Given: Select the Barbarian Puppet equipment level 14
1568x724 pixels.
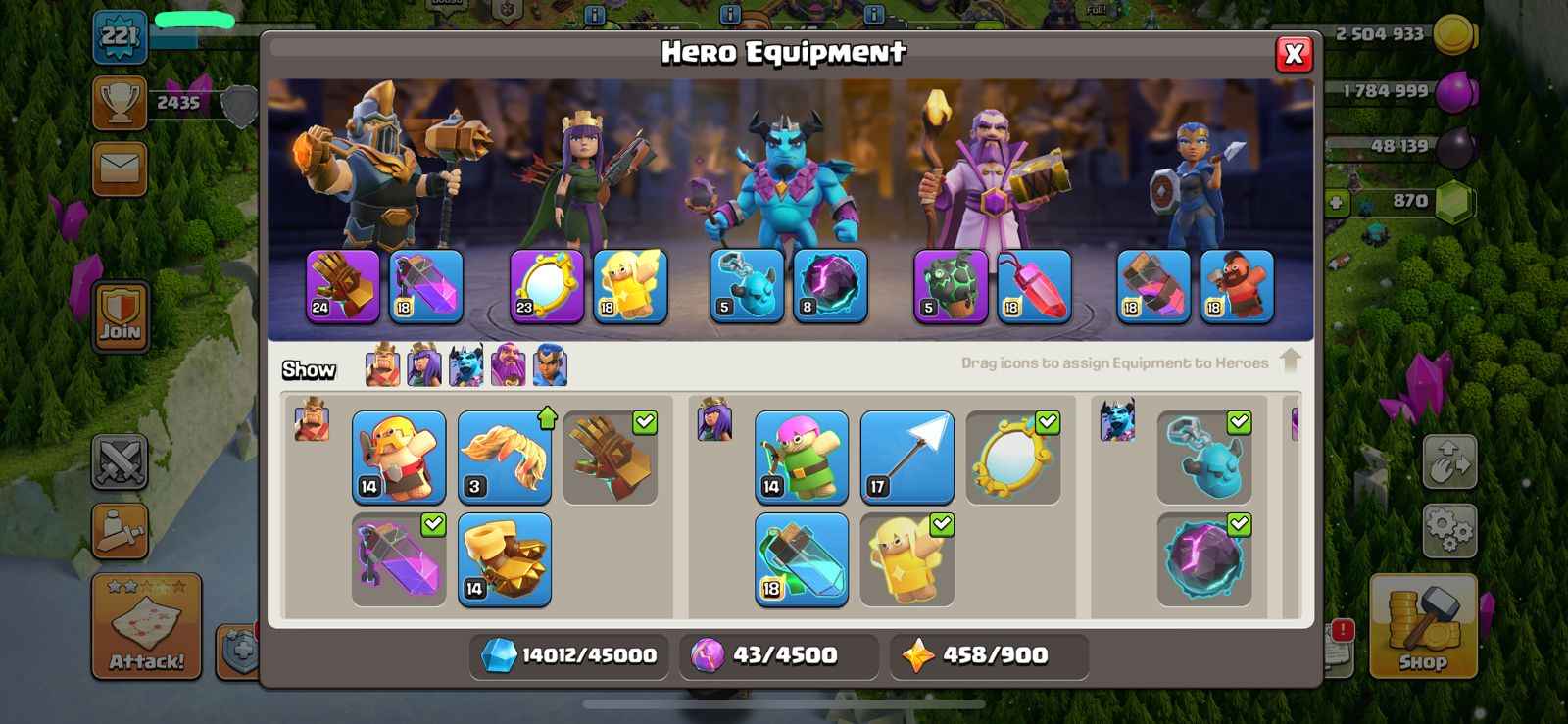Looking at the screenshot, I should [399, 458].
